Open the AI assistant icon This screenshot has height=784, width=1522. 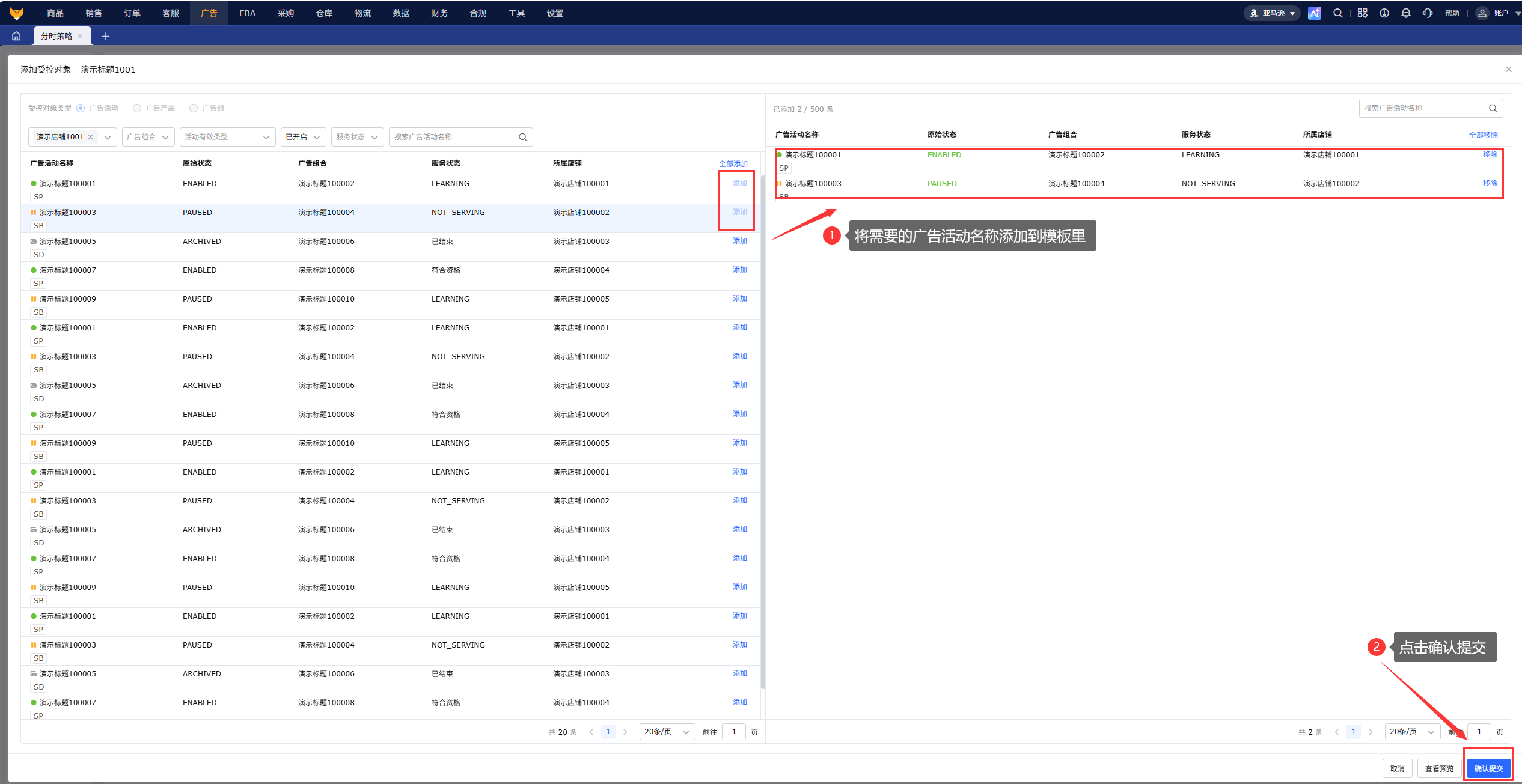coord(1315,13)
